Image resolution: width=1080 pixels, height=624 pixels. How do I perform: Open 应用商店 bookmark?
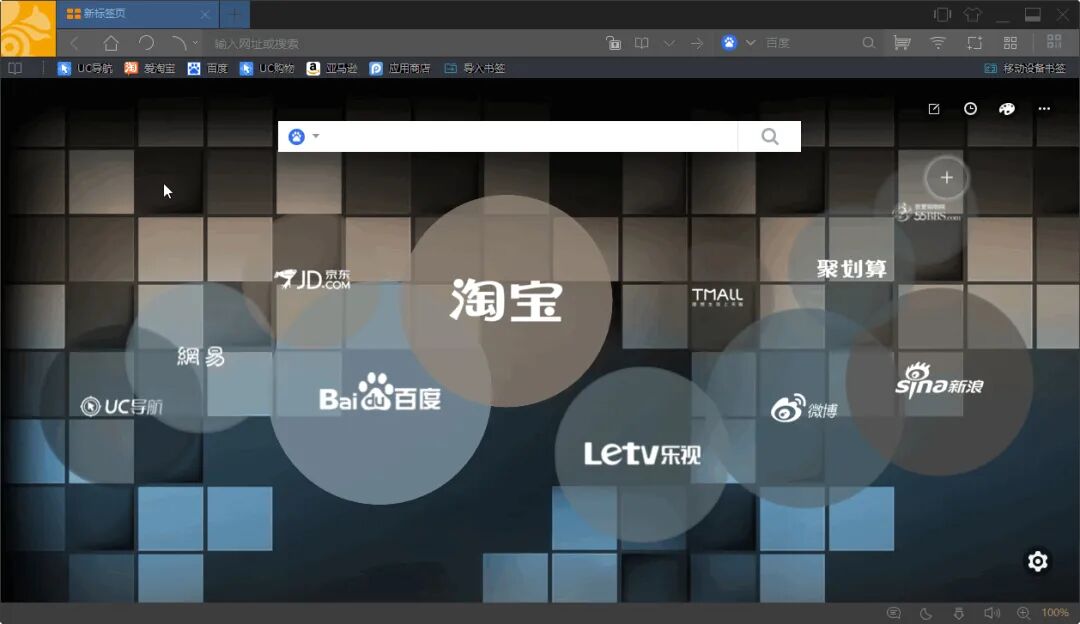tap(399, 68)
